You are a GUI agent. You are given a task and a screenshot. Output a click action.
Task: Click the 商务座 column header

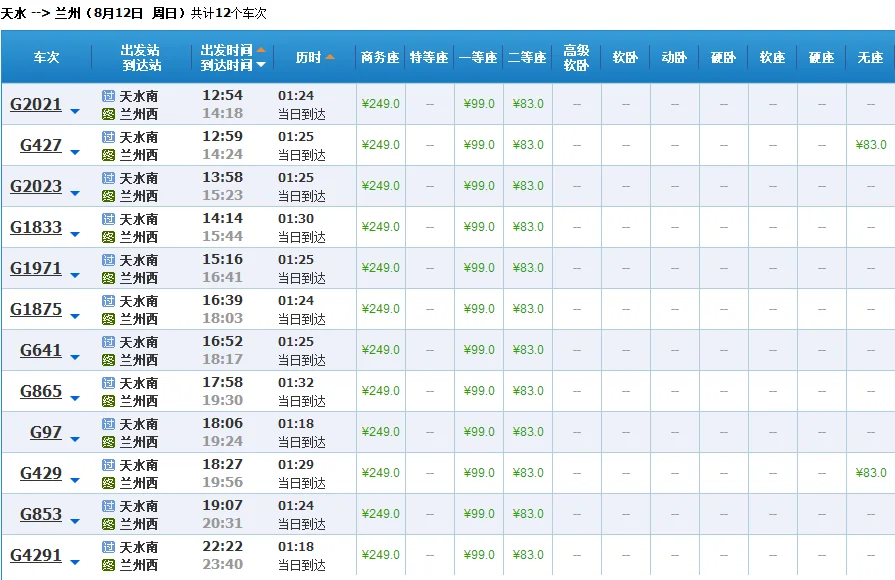[x=380, y=57]
